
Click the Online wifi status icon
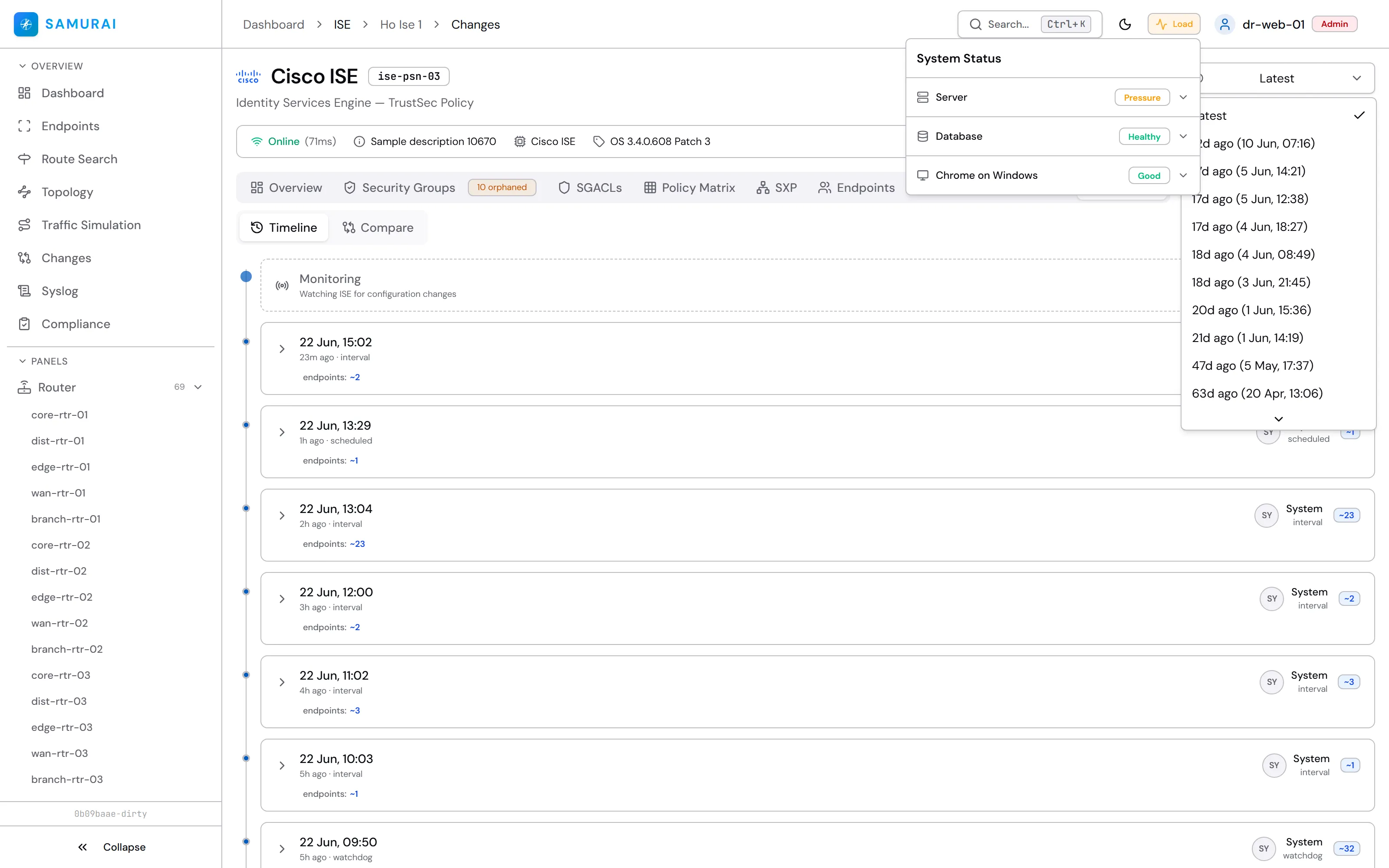(x=257, y=141)
